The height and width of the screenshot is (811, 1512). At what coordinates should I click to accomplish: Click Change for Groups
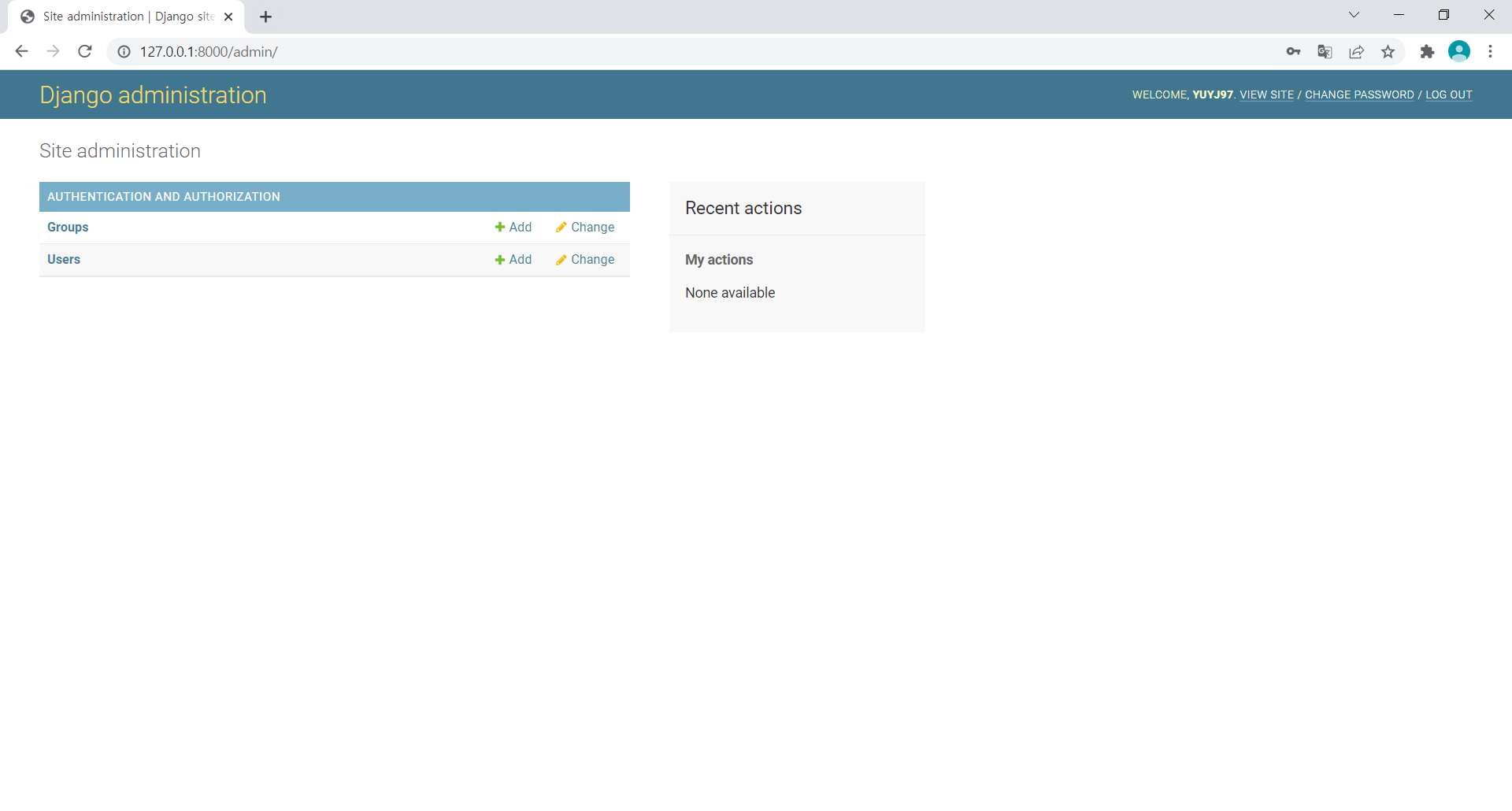585,227
